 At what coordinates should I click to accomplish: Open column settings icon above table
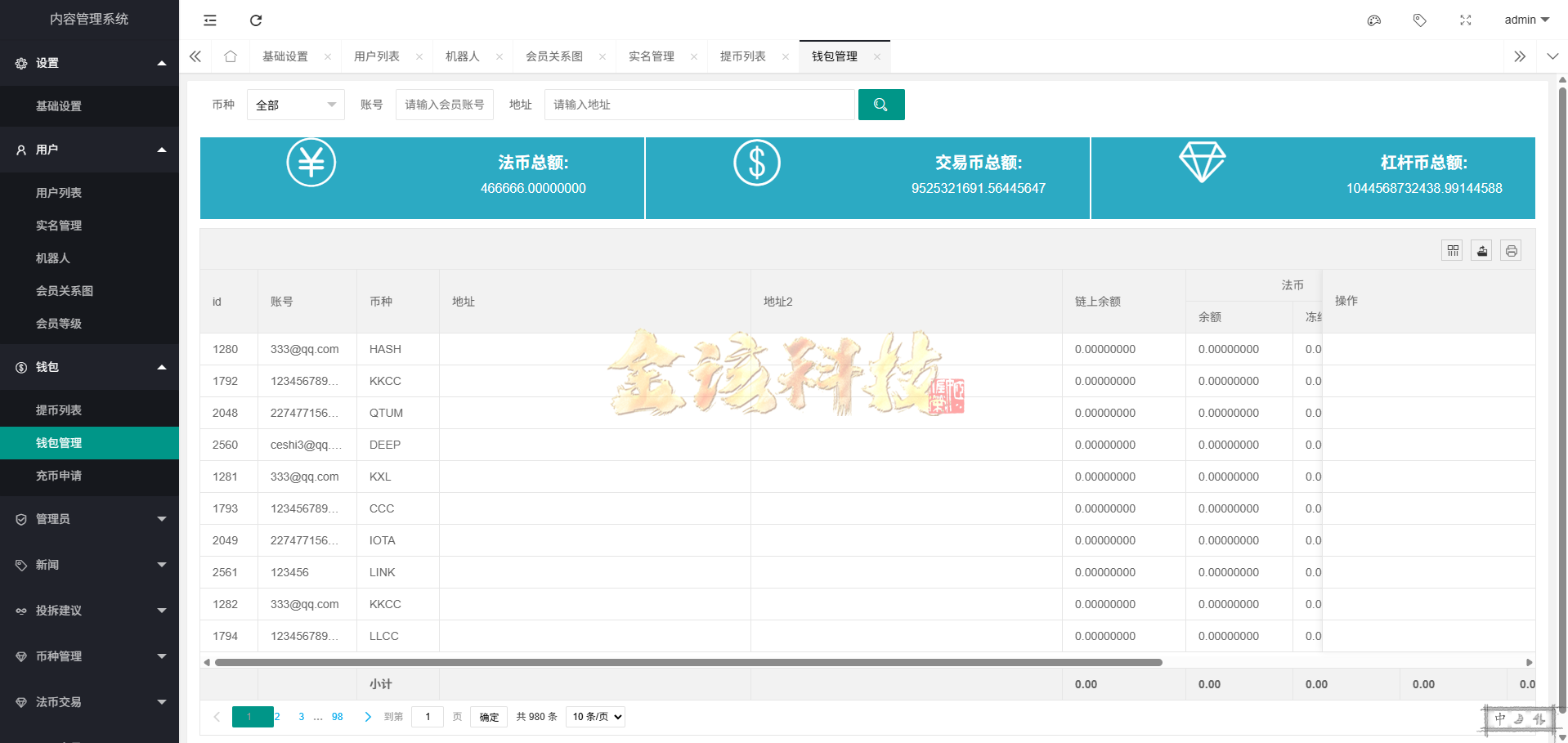(1452, 250)
